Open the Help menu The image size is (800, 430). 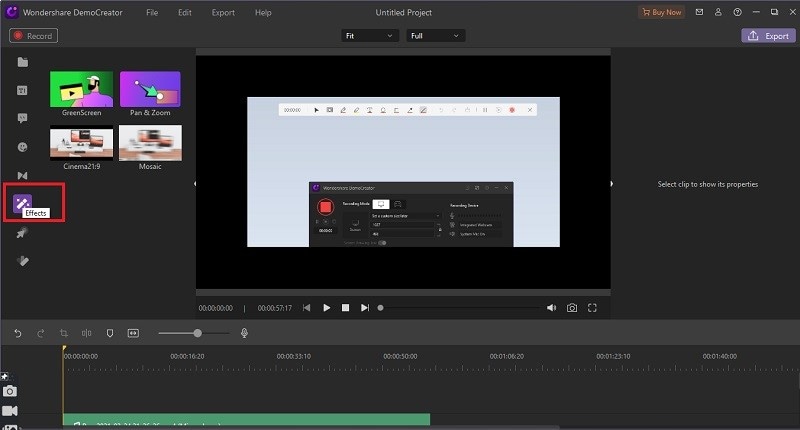coord(263,12)
